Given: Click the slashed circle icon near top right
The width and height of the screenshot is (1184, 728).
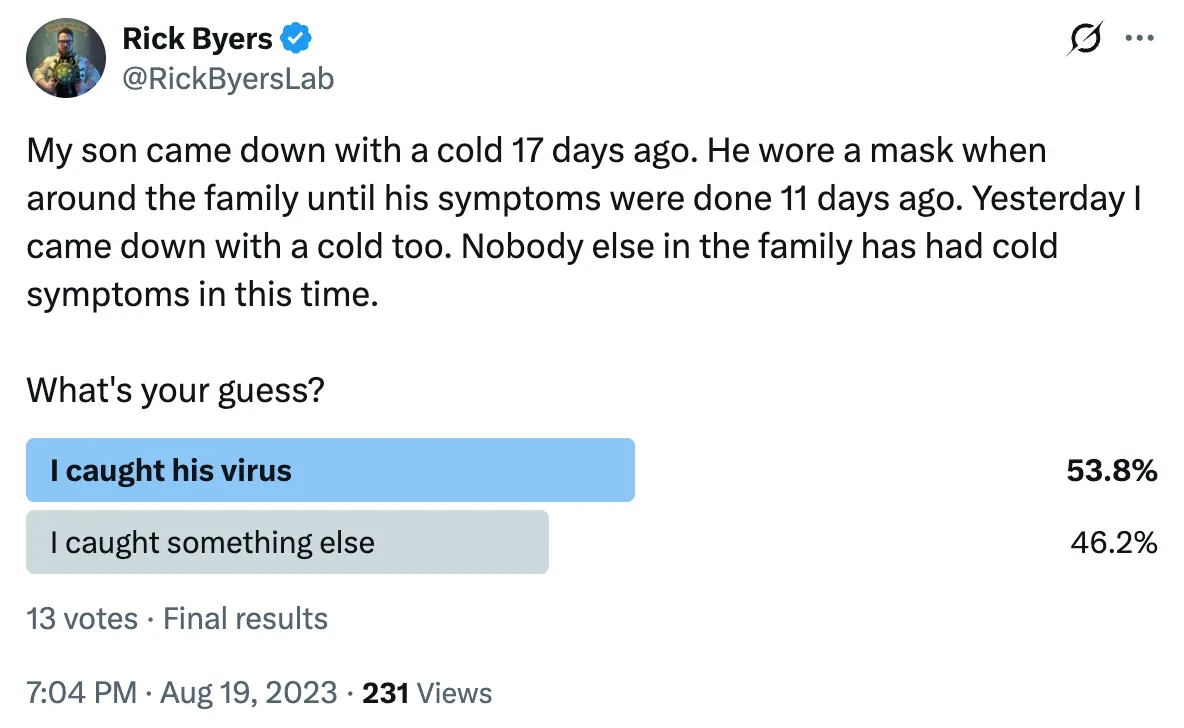Looking at the screenshot, I should [x=1084, y=40].
